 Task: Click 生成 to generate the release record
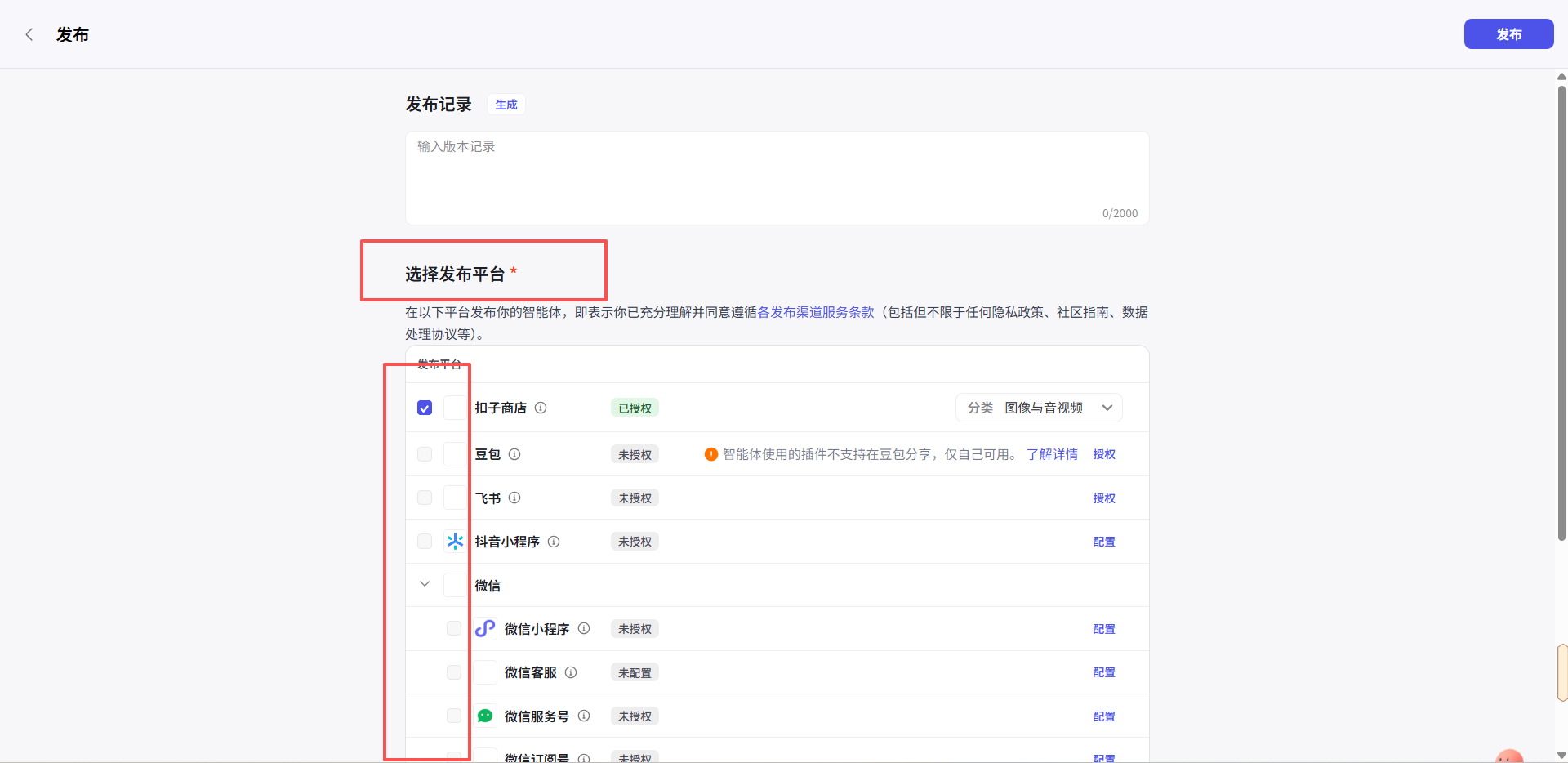[506, 105]
